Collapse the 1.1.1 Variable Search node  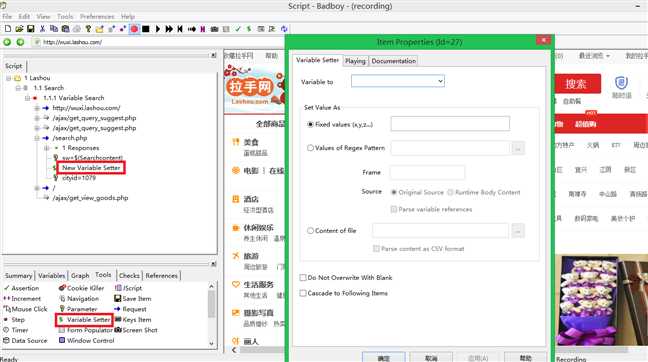point(27,98)
